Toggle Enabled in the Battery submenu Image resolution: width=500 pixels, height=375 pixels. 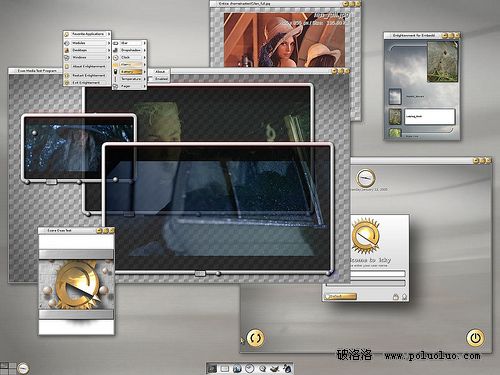160,79
